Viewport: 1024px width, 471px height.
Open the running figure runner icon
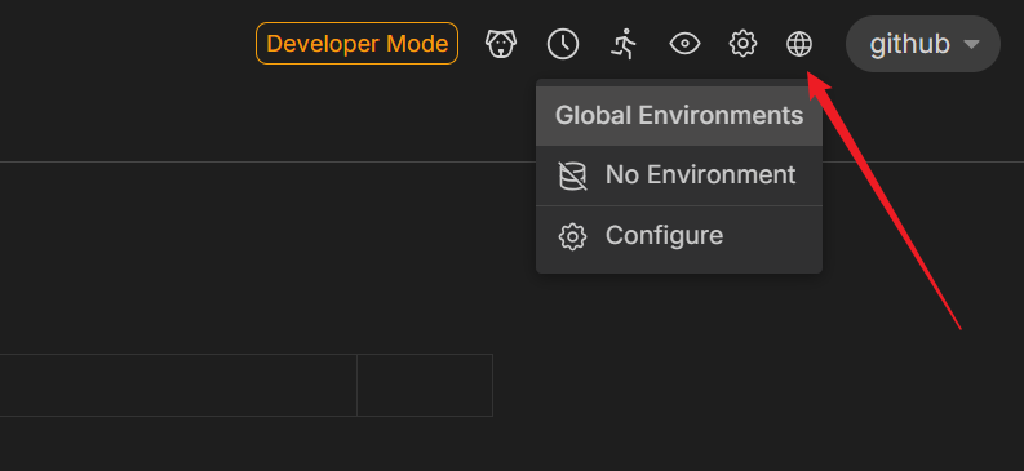point(624,44)
